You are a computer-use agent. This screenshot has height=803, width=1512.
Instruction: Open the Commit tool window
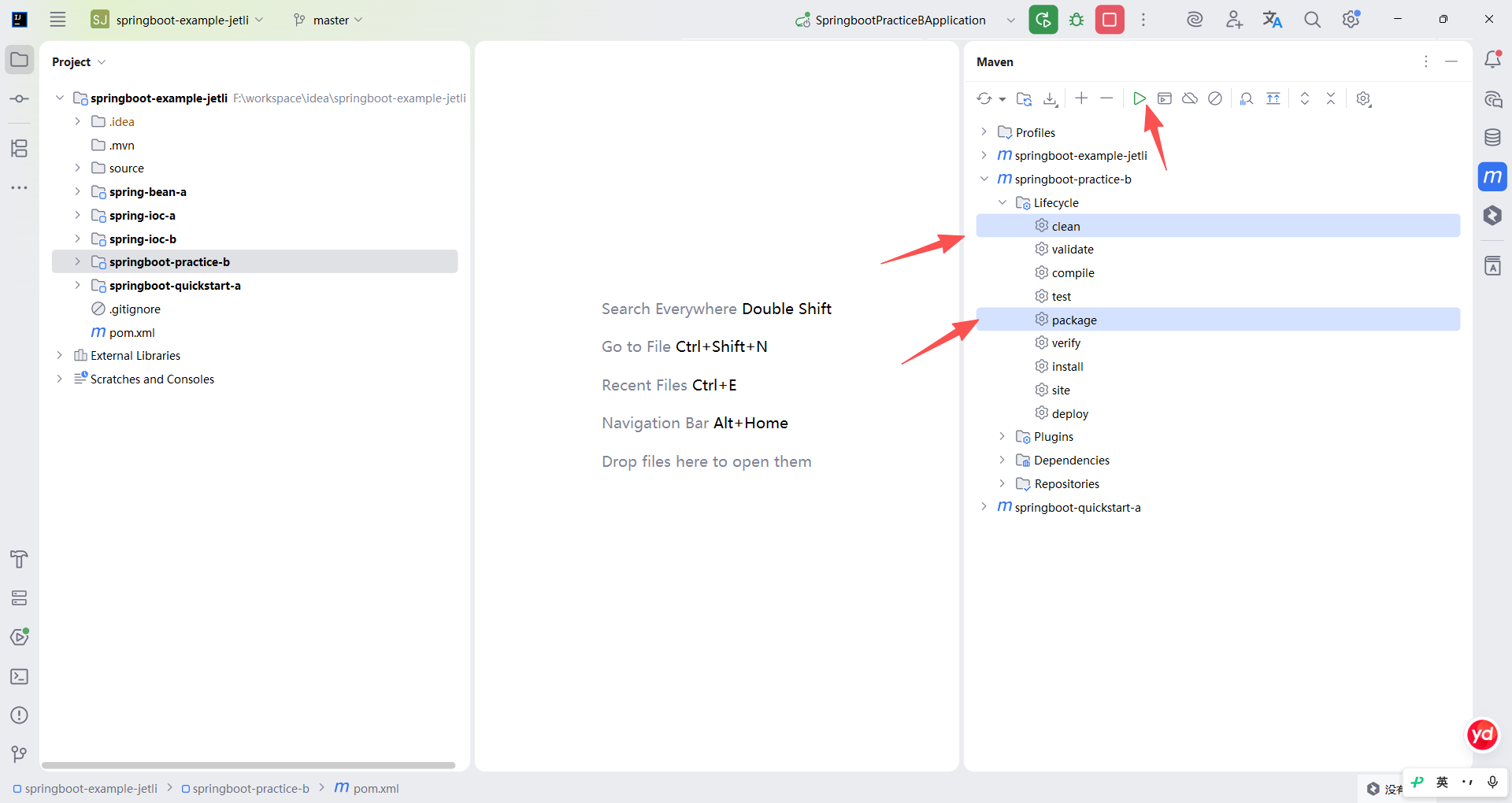click(20, 98)
